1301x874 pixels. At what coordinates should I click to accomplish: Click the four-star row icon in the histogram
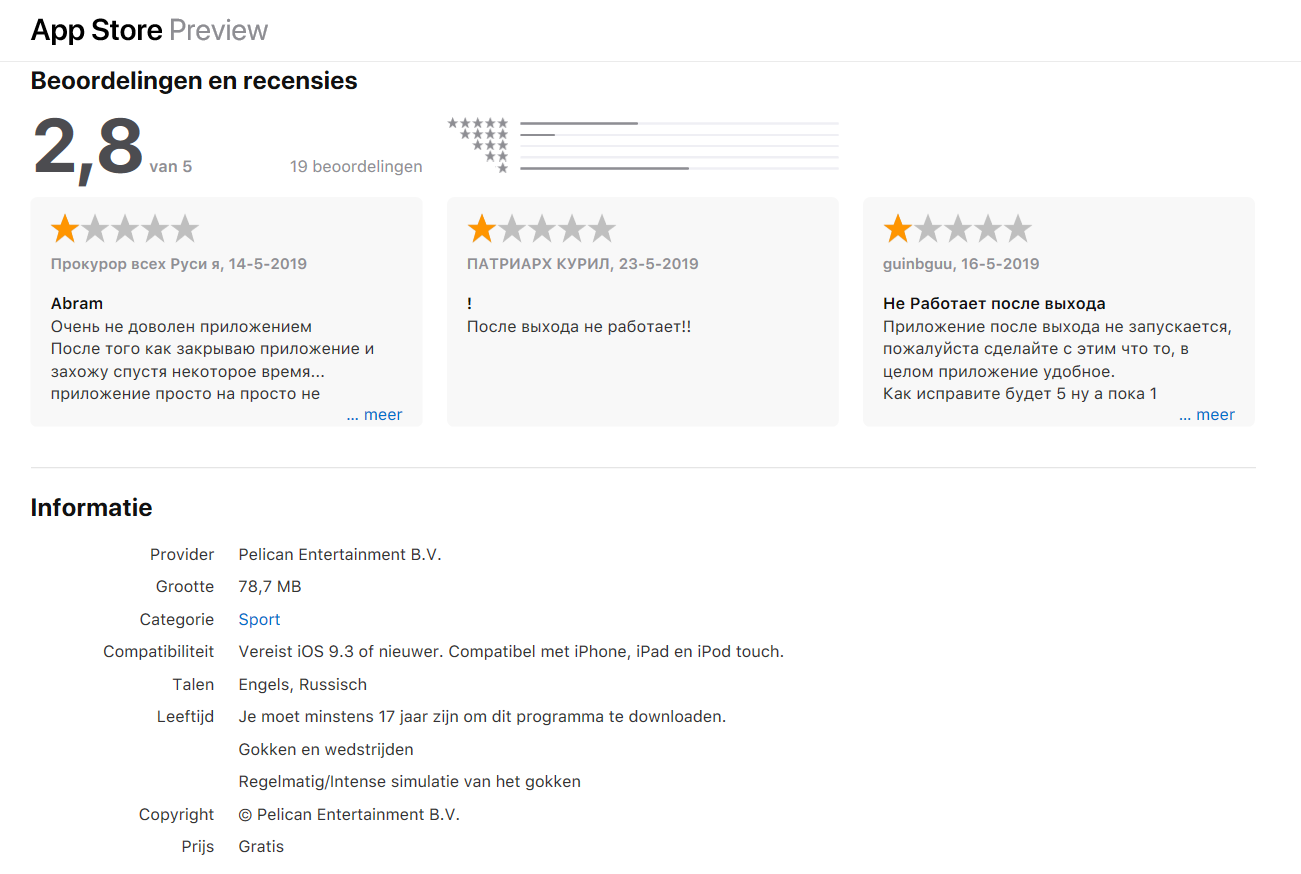[x=484, y=134]
